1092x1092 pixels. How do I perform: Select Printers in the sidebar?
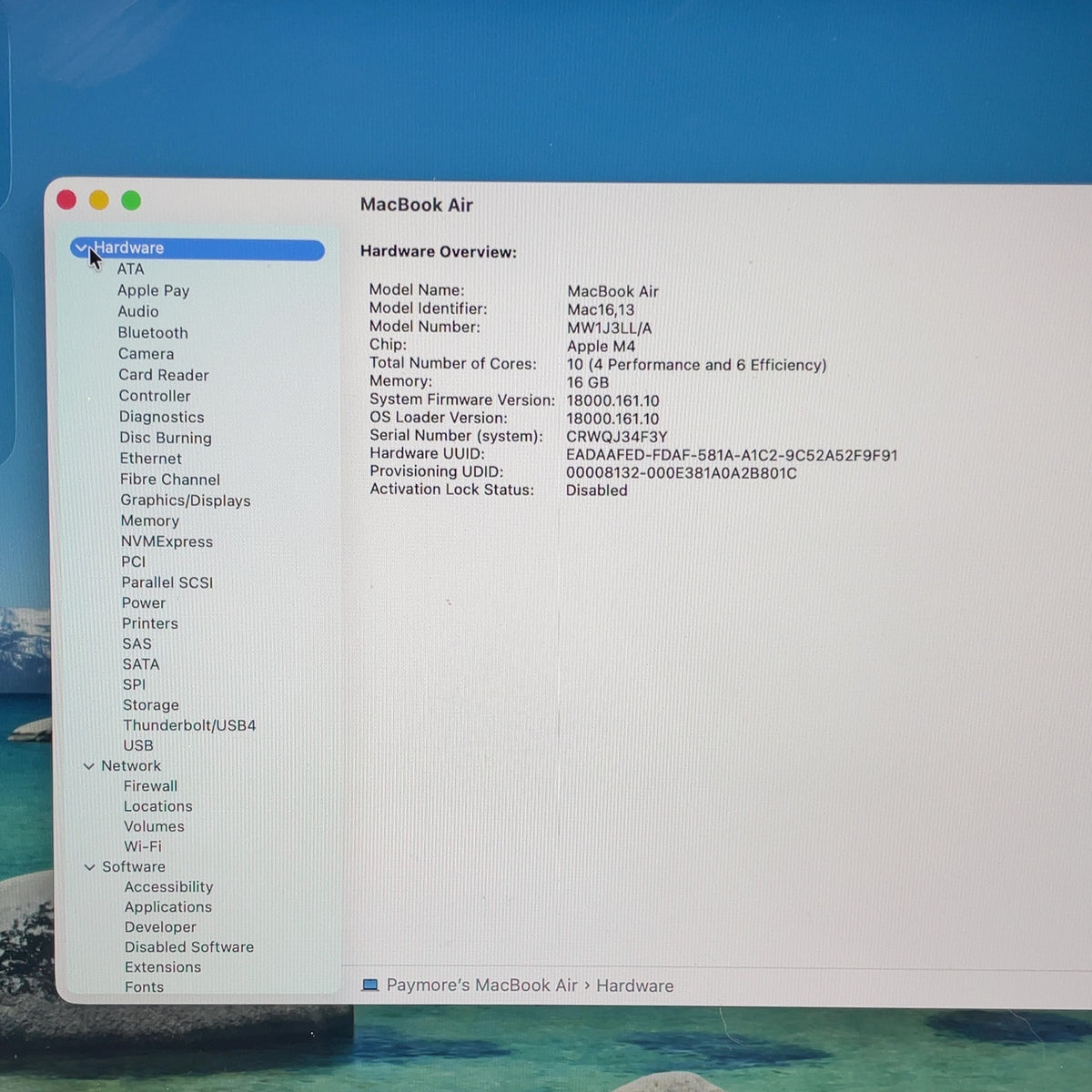(x=150, y=623)
